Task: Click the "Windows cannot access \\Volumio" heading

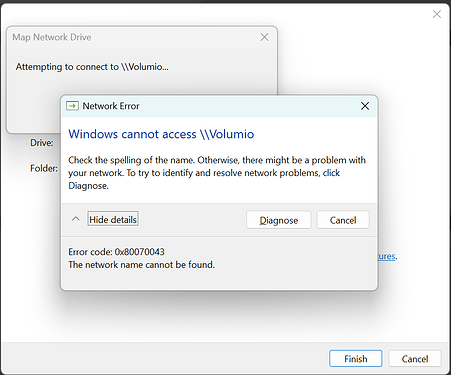Action: pos(161,134)
